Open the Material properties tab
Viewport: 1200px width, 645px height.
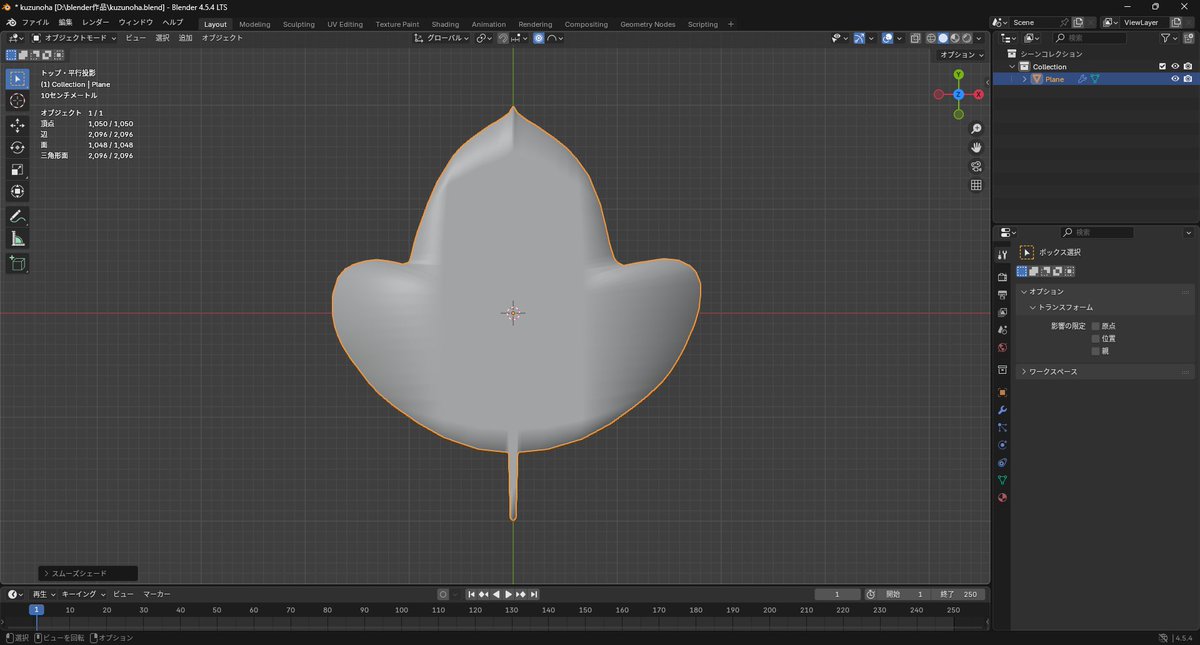[x=1002, y=497]
